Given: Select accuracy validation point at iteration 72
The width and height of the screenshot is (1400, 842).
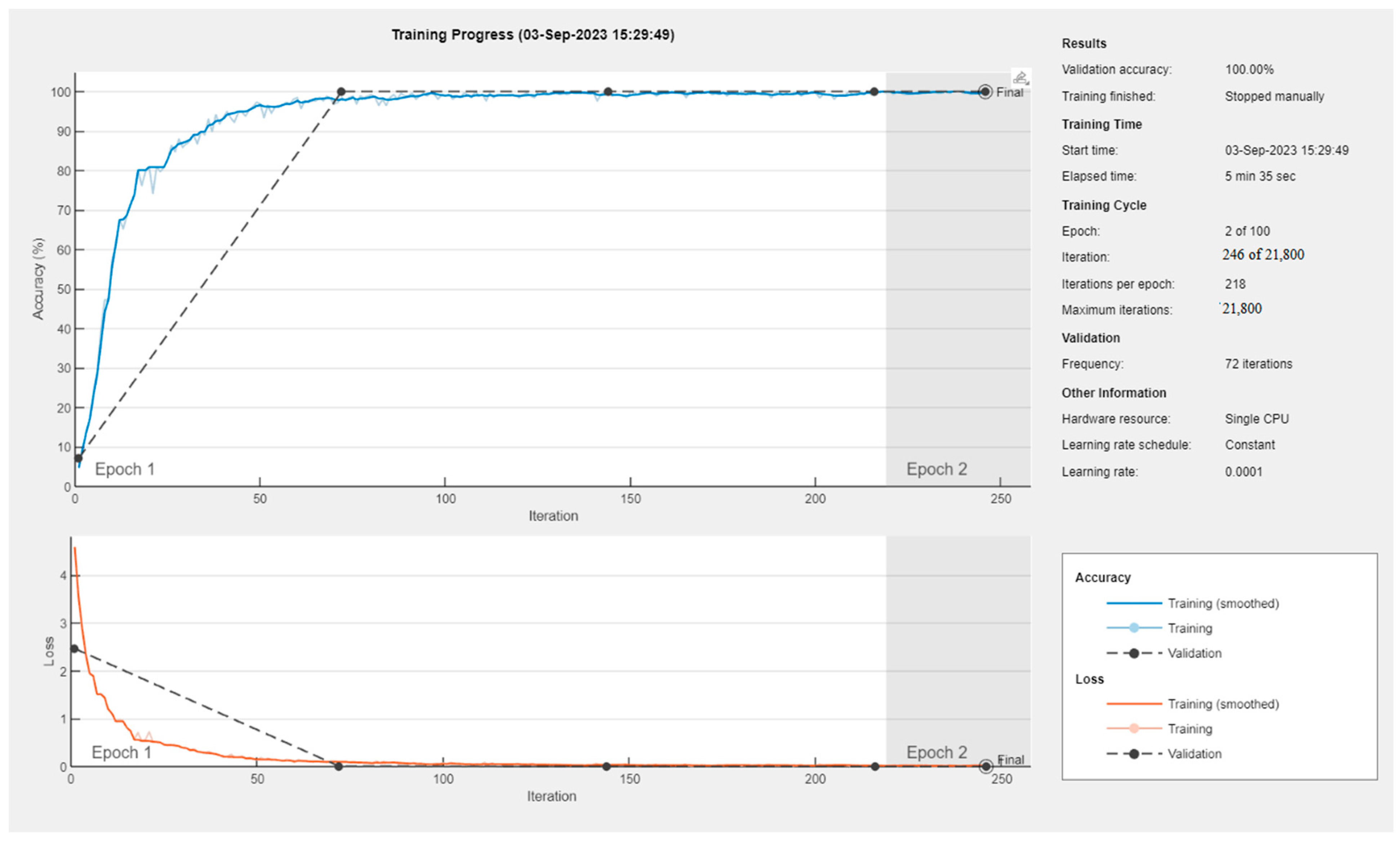Looking at the screenshot, I should (x=341, y=92).
